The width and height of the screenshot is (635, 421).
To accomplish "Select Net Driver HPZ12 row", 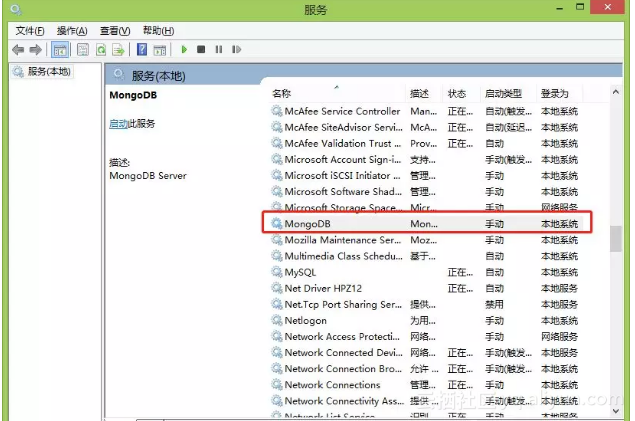I will pyautogui.click(x=427, y=288).
